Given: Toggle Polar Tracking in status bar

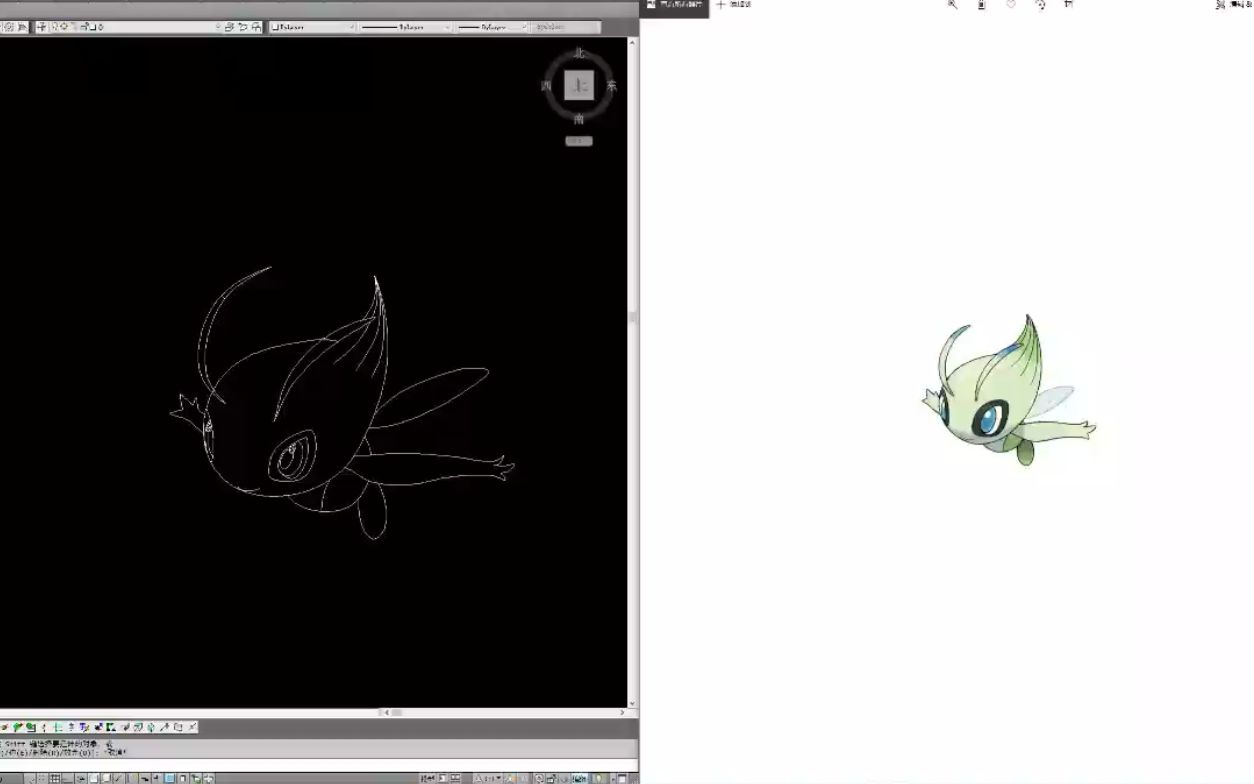Looking at the screenshot, I should pyautogui.click(x=81, y=778).
